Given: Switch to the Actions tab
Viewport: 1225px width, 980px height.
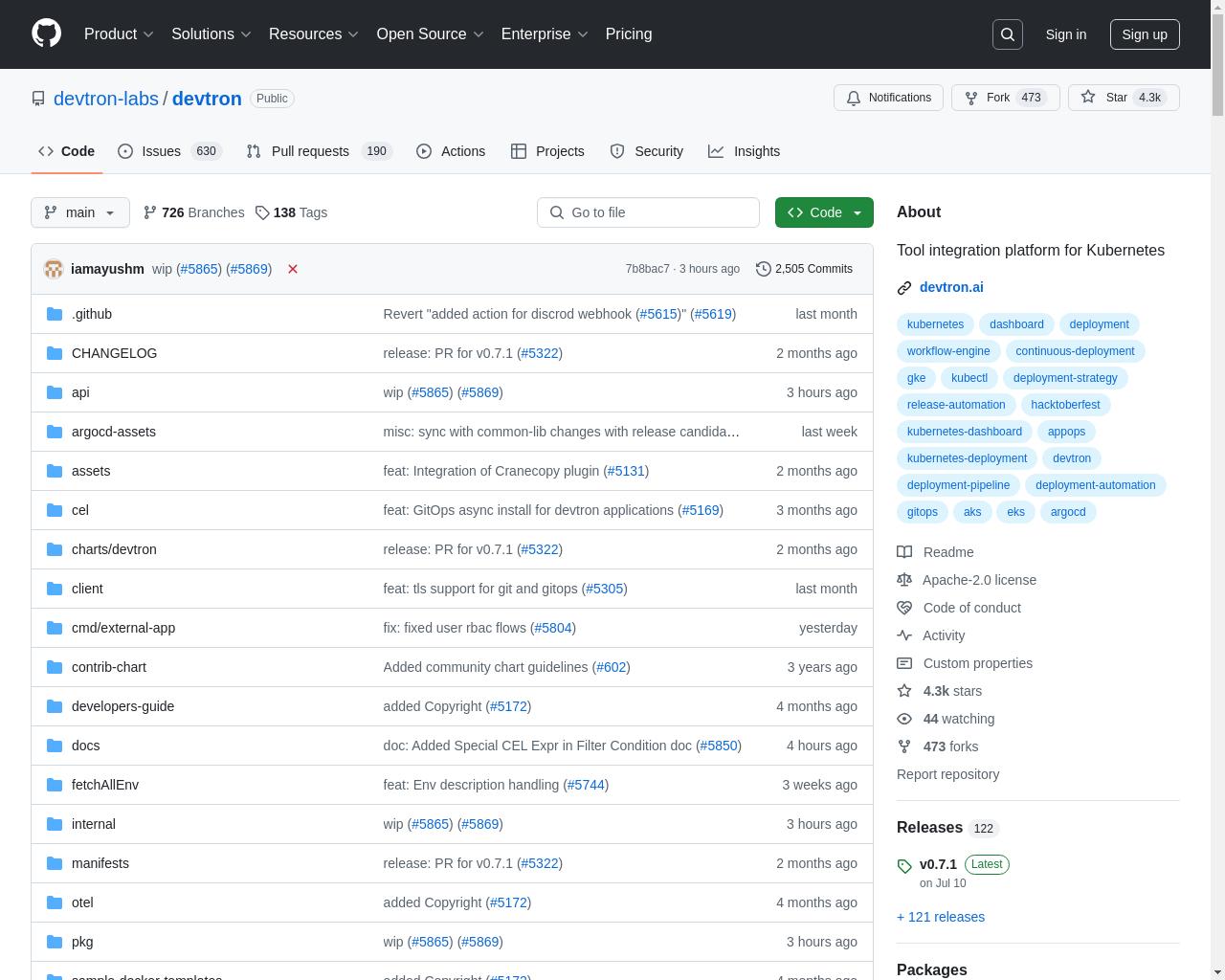Looking at the screenshot, I should pyautogui.click(x=451, y=151).
